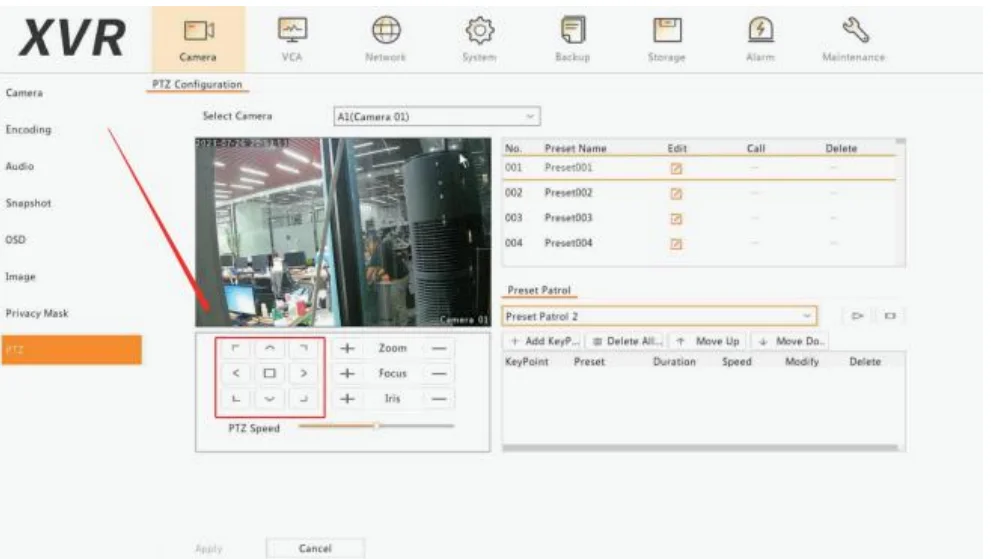The image size is (991, 559).
Task: Select Privacy Mask in left sidebar
Action: tap(37, 313)
